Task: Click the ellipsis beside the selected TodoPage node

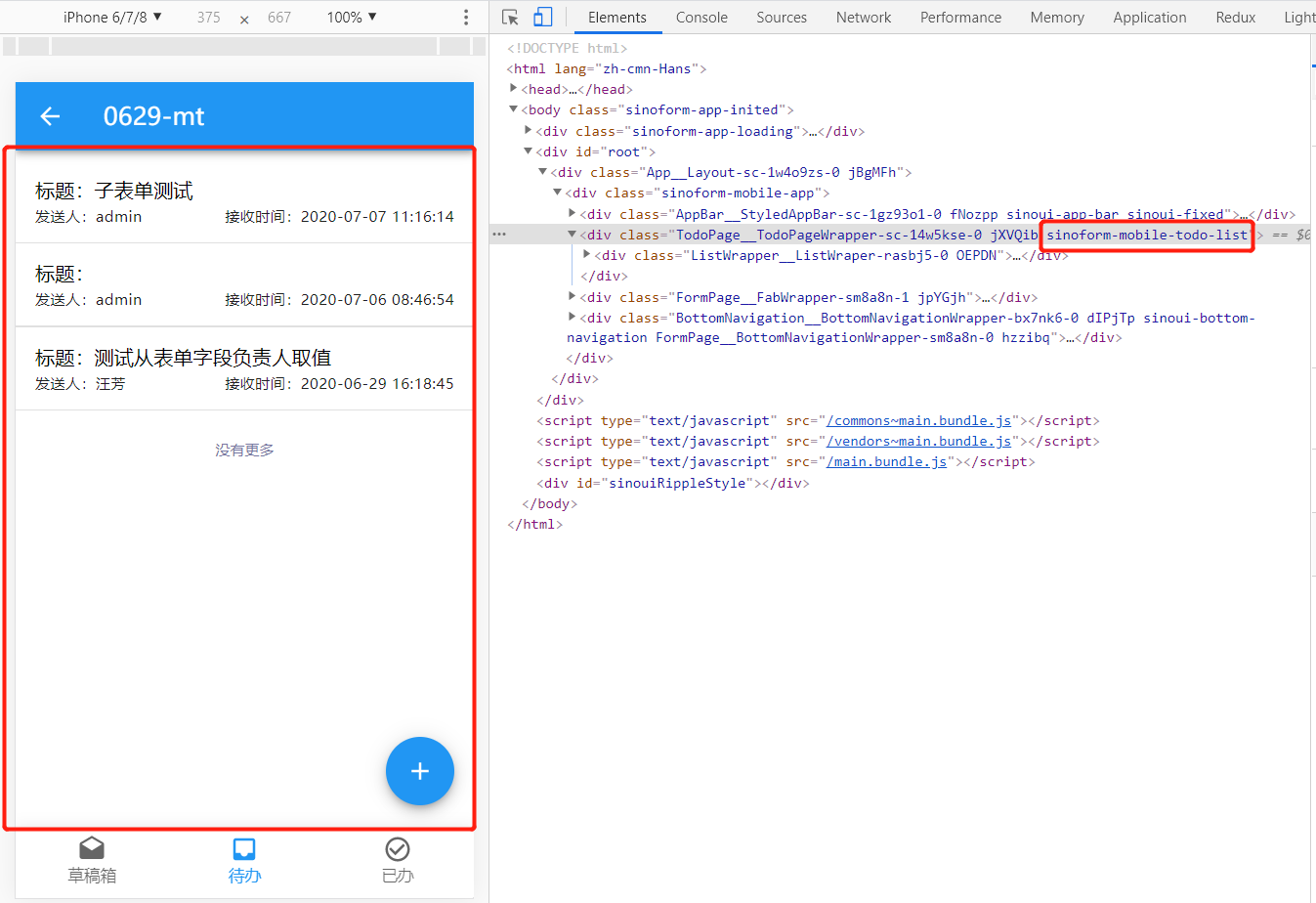Action: coord(499,235)
